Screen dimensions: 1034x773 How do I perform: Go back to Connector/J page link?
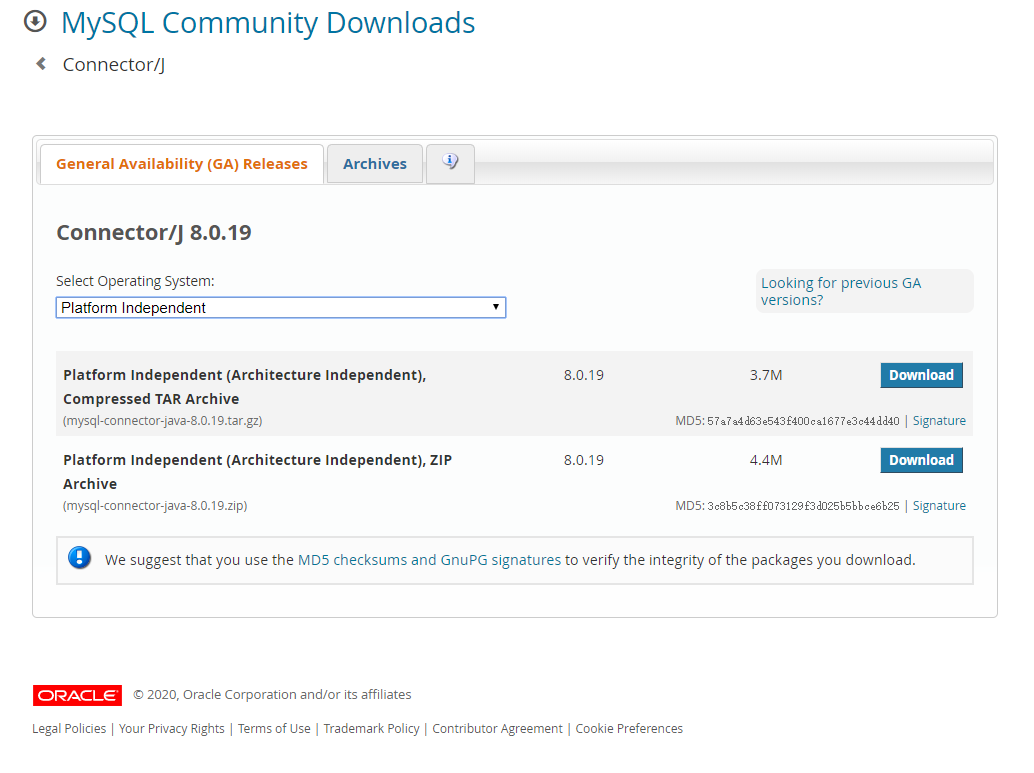(113, 65)
